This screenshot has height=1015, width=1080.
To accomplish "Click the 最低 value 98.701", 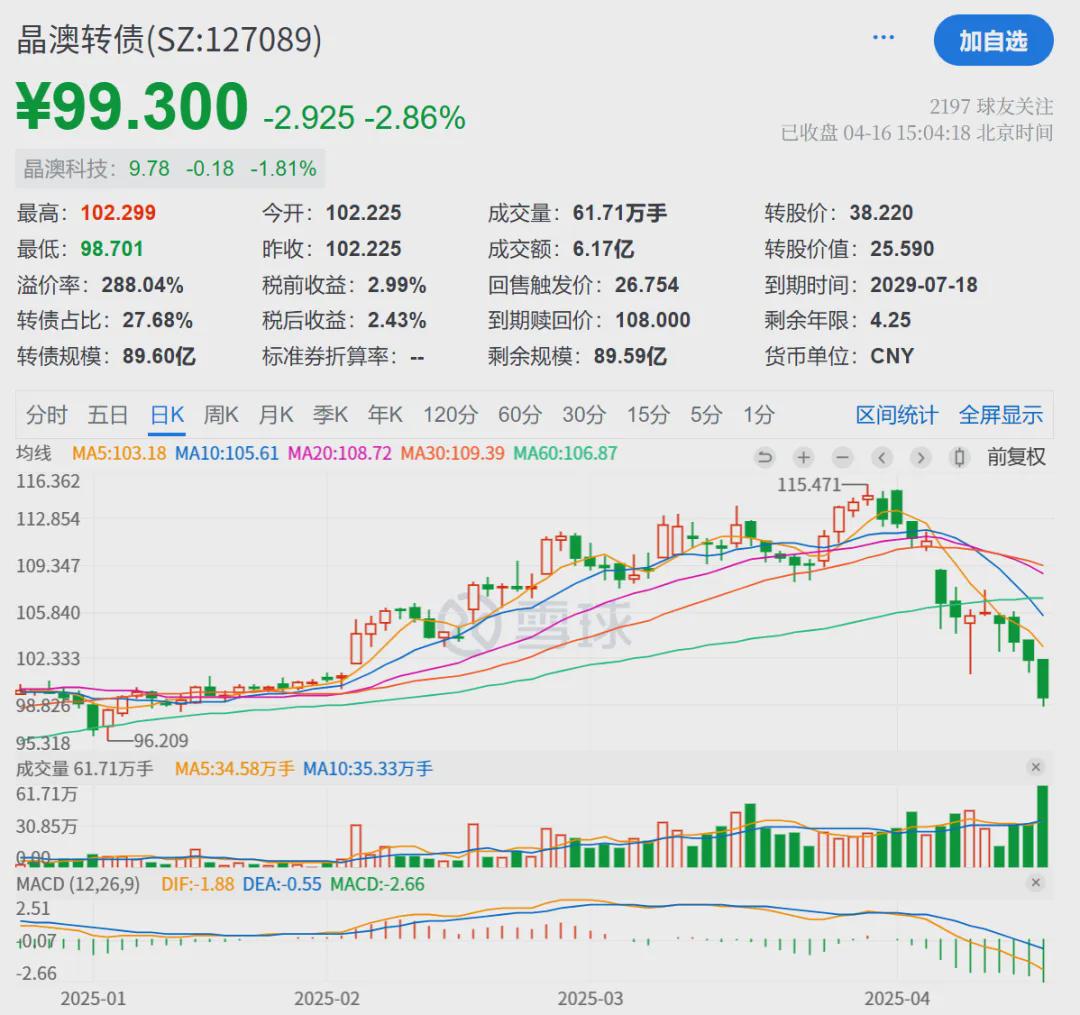I will coord(112,249).
